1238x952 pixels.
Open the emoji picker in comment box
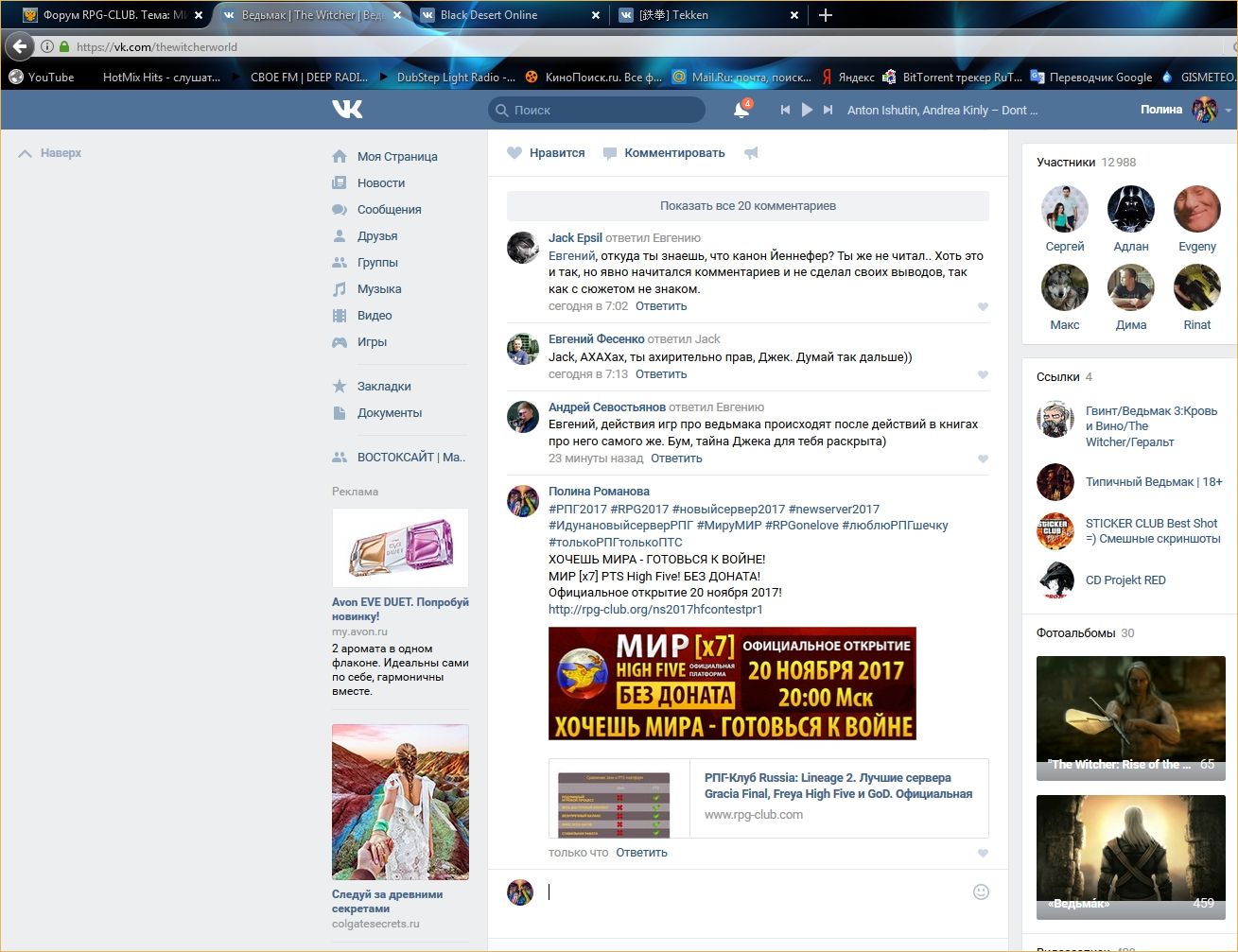(x=981, y=891)
